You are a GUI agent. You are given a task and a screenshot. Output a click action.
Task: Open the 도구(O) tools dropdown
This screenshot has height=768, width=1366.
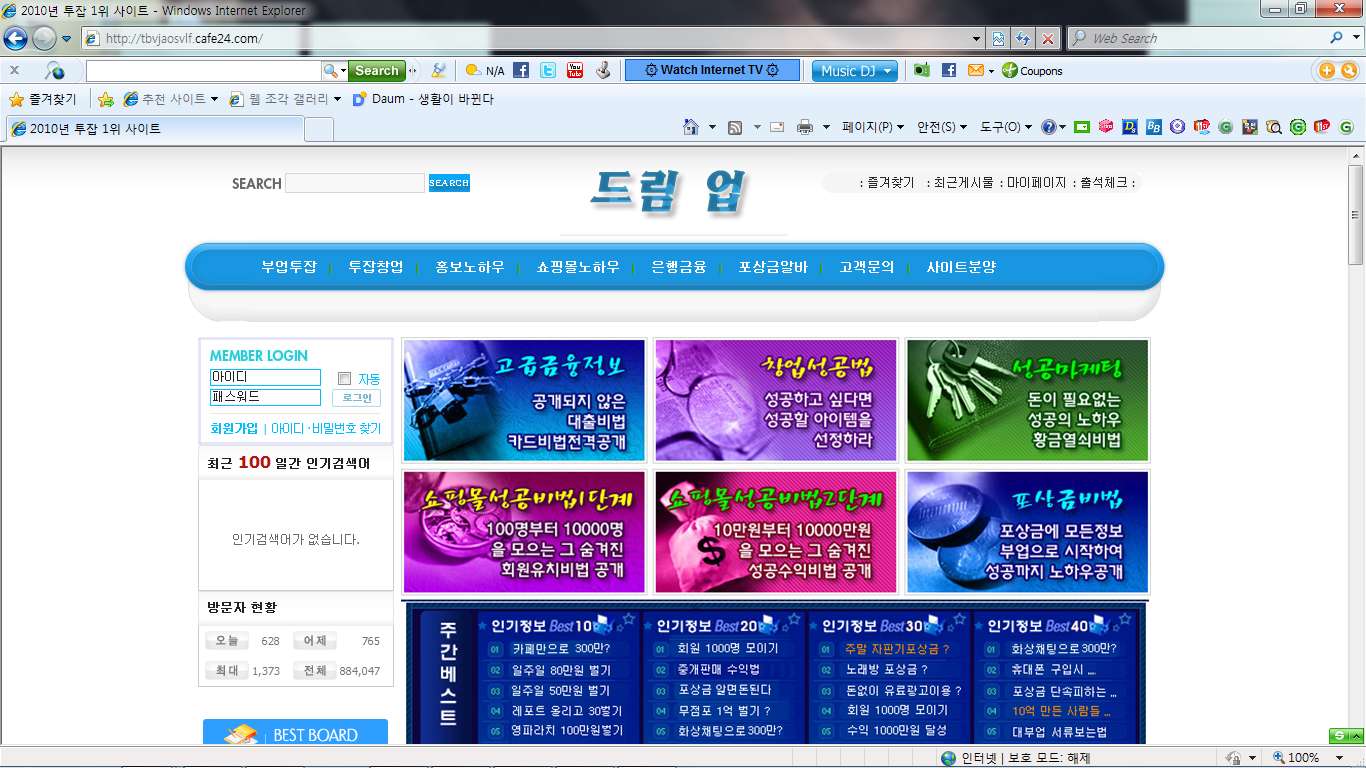point(1005,127)
